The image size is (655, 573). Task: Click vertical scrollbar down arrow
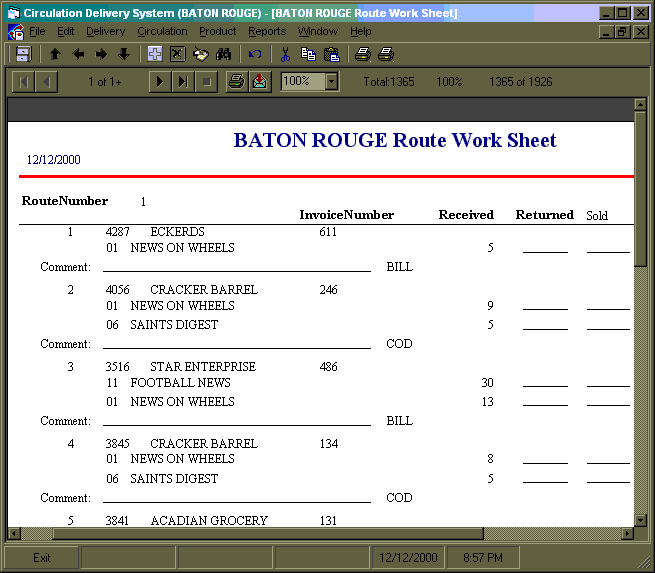[x=640, y=520]
